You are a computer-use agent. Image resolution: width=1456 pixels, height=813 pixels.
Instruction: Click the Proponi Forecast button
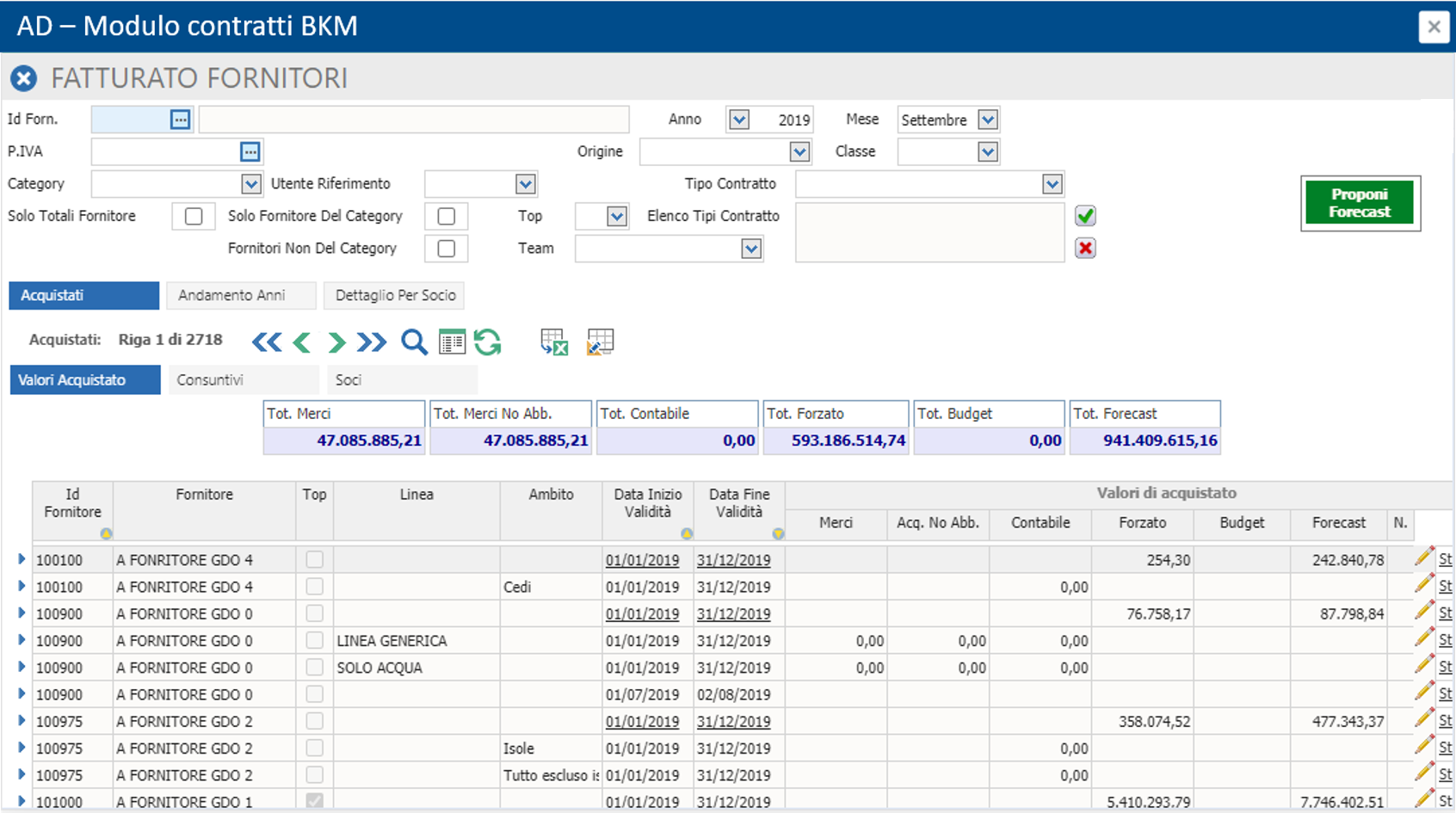pyautogui.click(x=1360, y=203)
